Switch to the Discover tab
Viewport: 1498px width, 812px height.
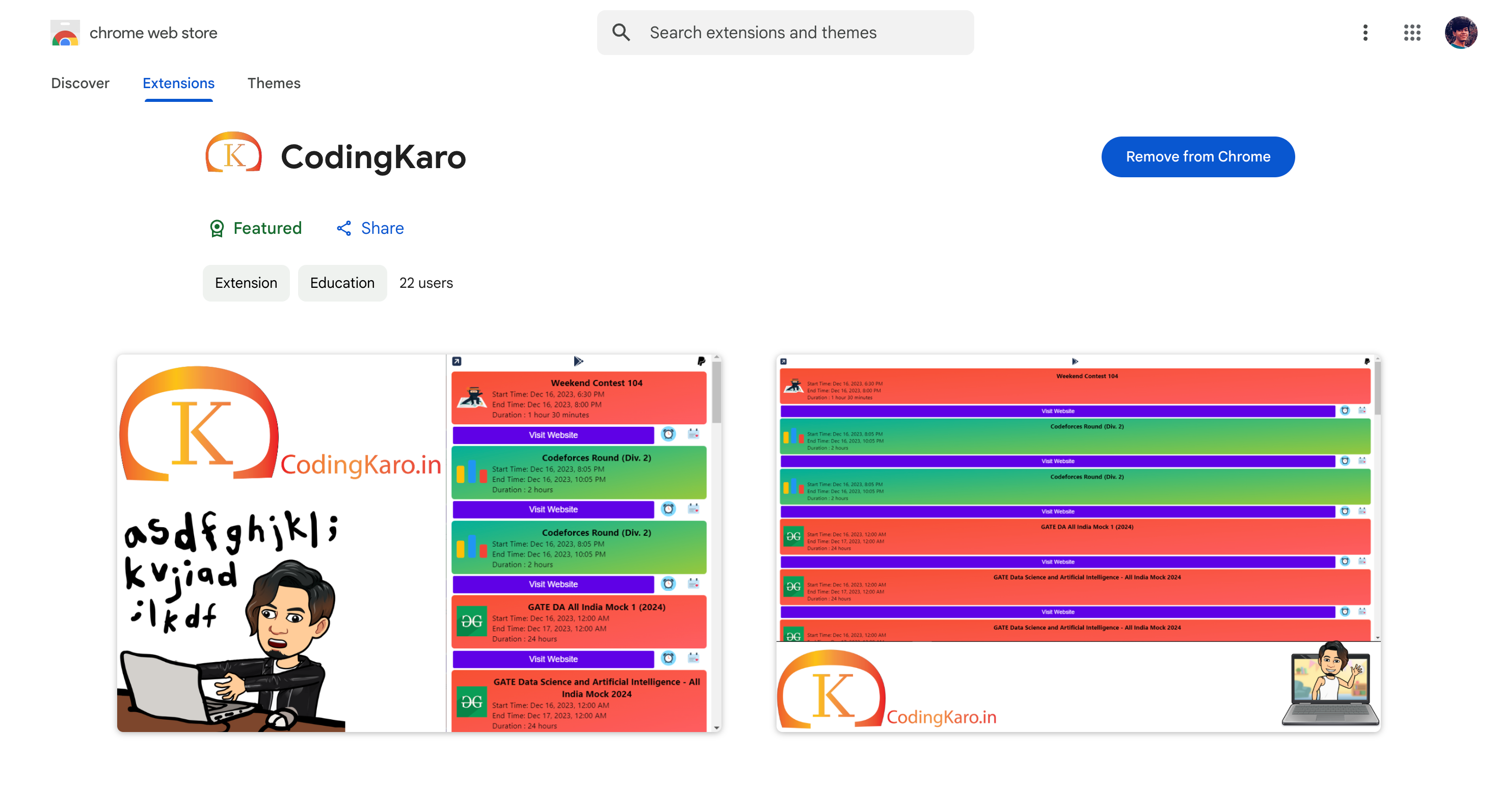pyautogui.click(x=81, y=83)
